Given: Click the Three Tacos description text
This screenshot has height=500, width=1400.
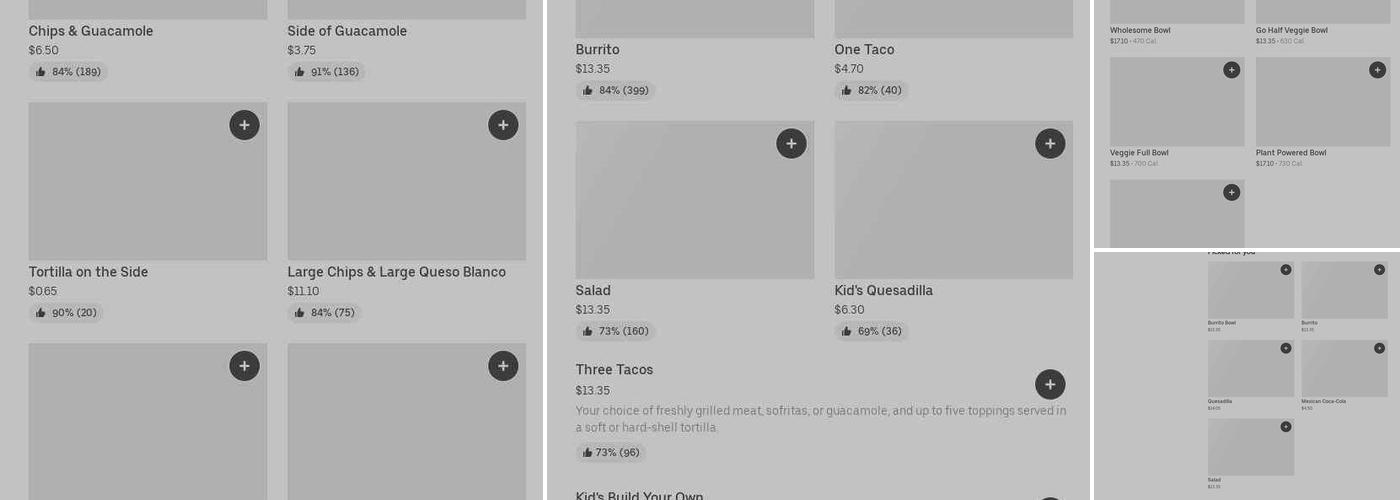Looking at the screenshot, I should (820, 419).
